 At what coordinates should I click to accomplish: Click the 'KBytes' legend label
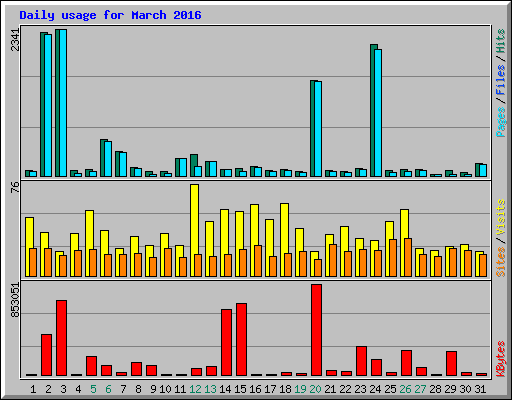(501, 359)
